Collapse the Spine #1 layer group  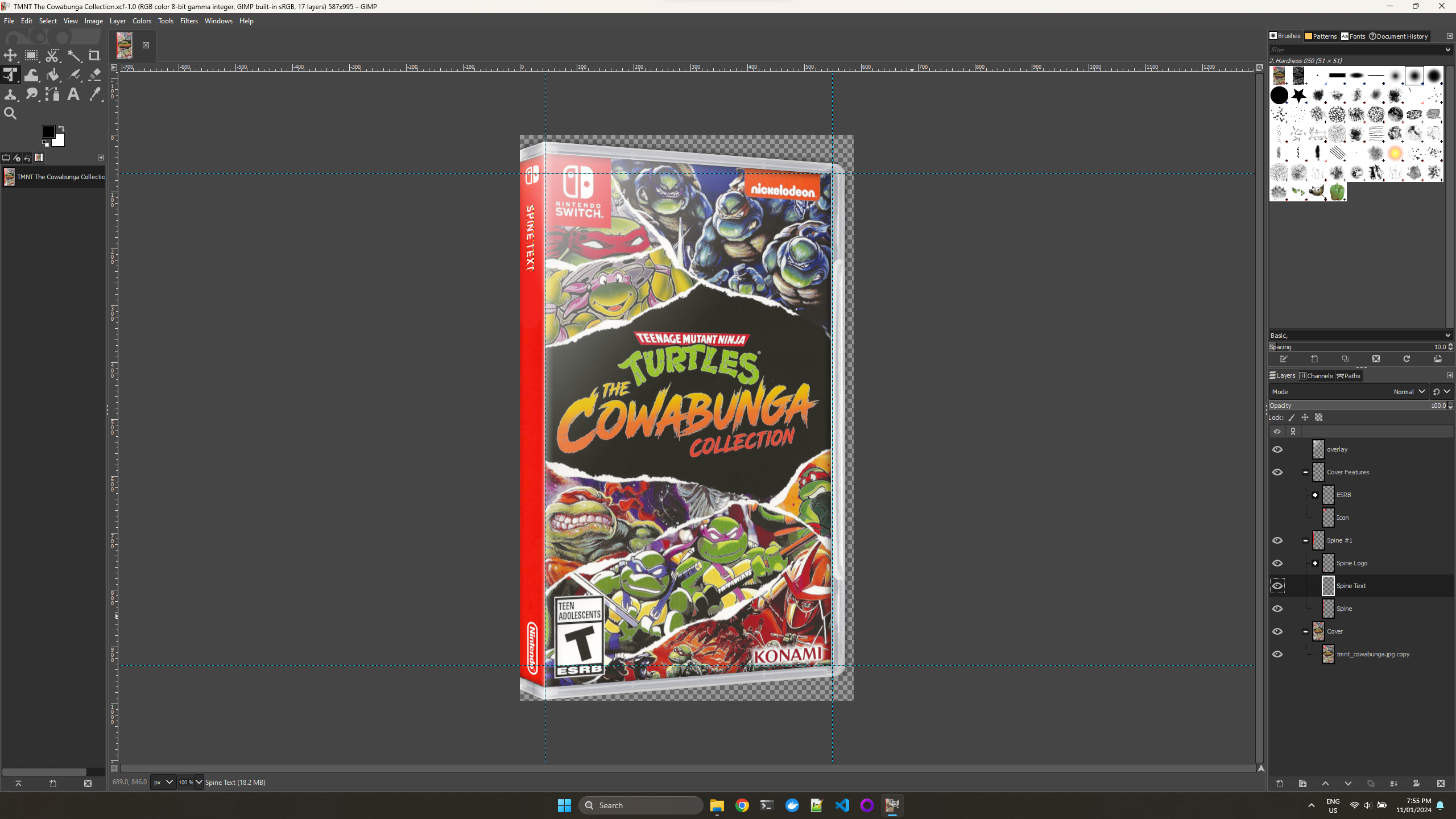pyautogui.click(x=1305, y=540)
